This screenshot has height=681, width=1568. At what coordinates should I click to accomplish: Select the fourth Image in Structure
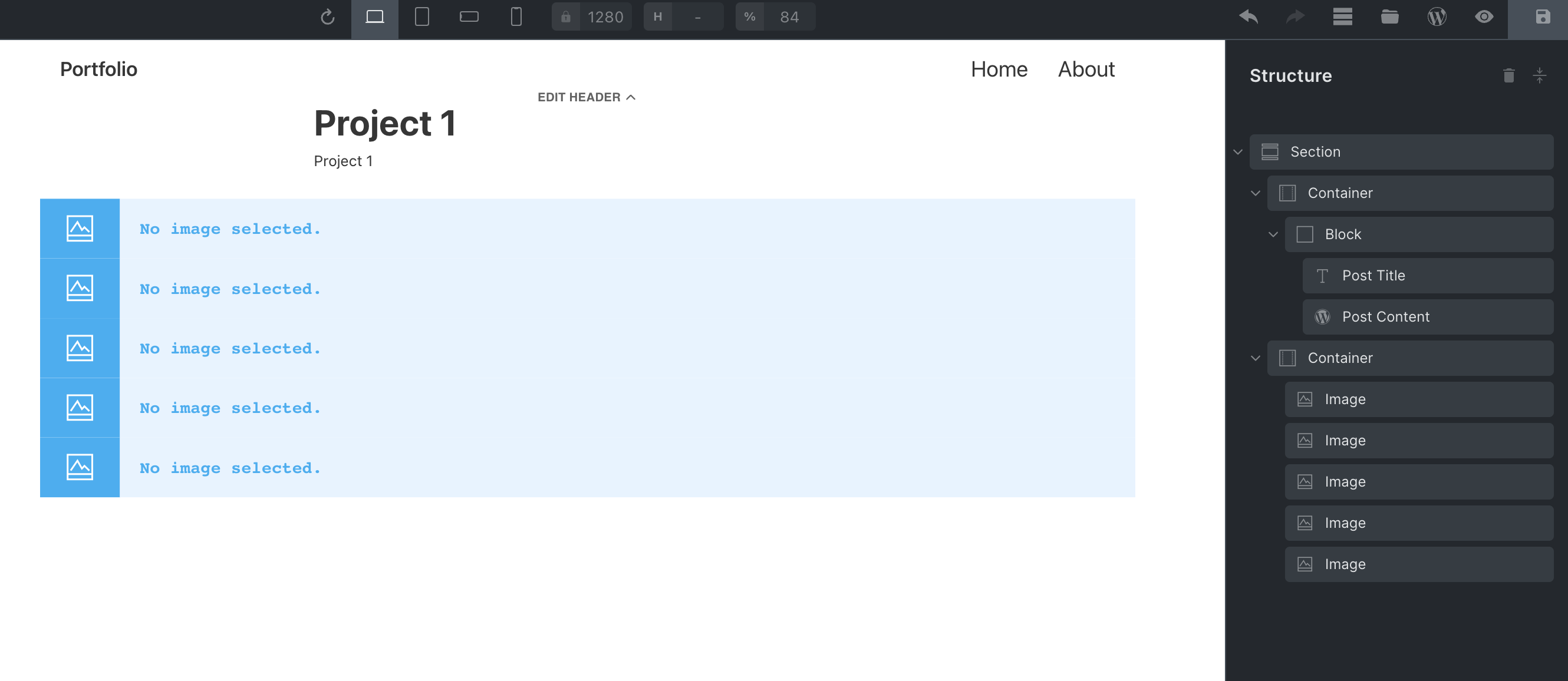click(1419, 523)
